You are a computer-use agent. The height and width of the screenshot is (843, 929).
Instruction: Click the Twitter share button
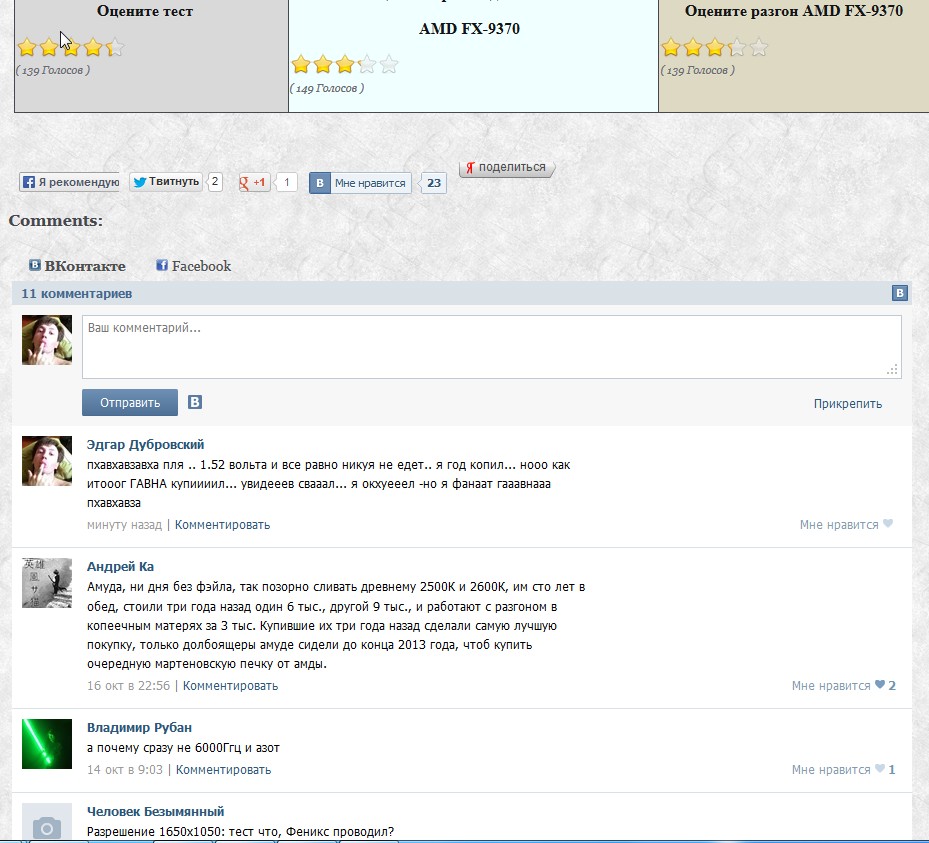[x=166, y=182]
